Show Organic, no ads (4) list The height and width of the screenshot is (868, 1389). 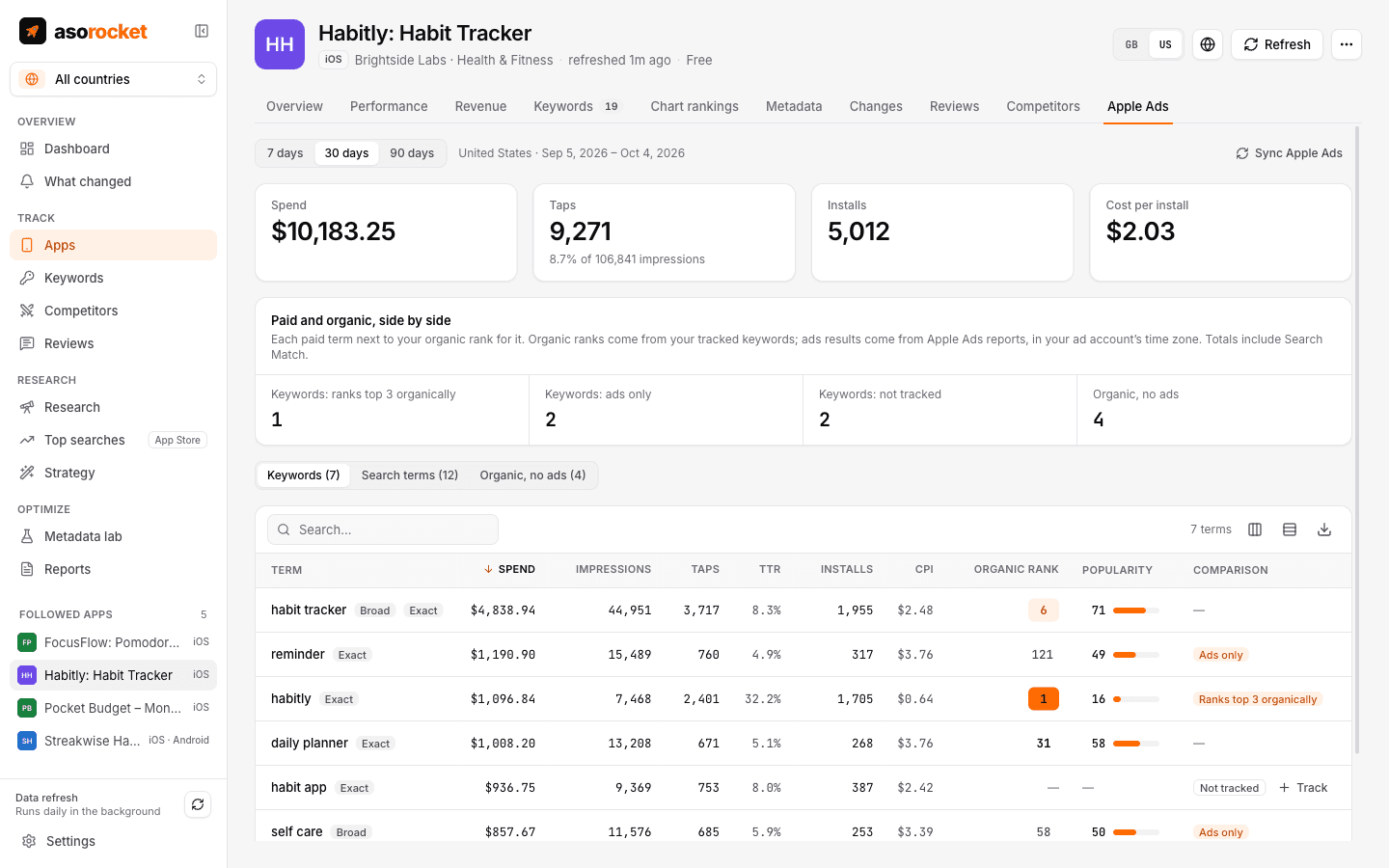(532, 475)
